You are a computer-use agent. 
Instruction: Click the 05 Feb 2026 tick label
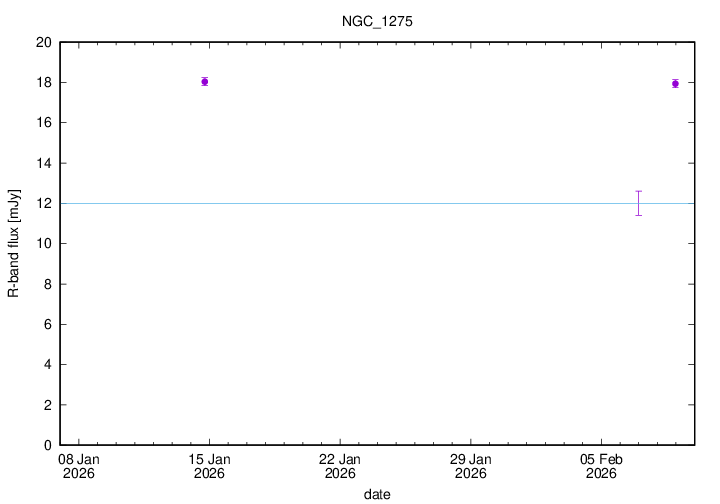click(x=600, y=466)
